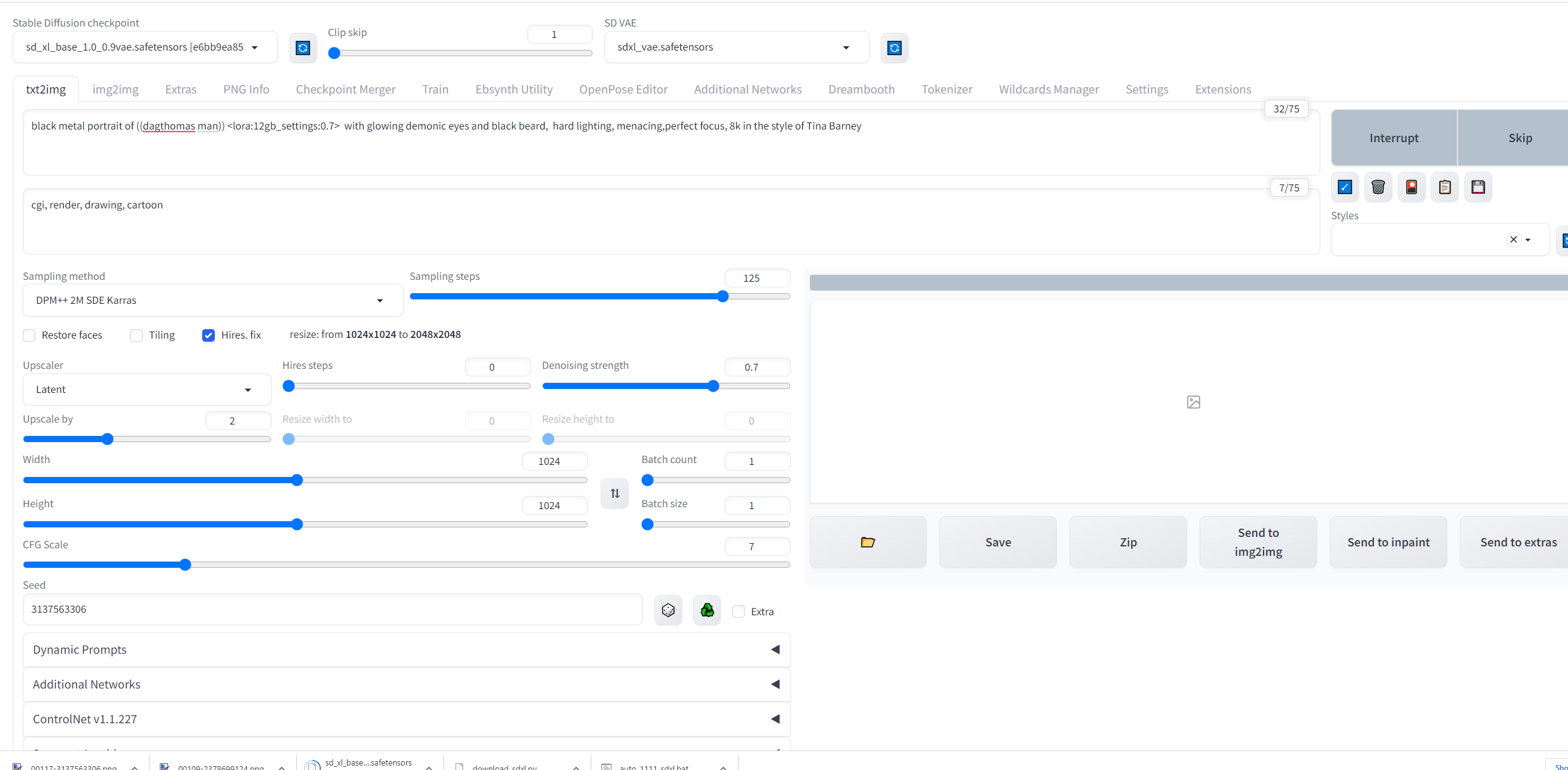
Task: Toggle the Tiling checkbox
Action: click(x=136, y=335)
